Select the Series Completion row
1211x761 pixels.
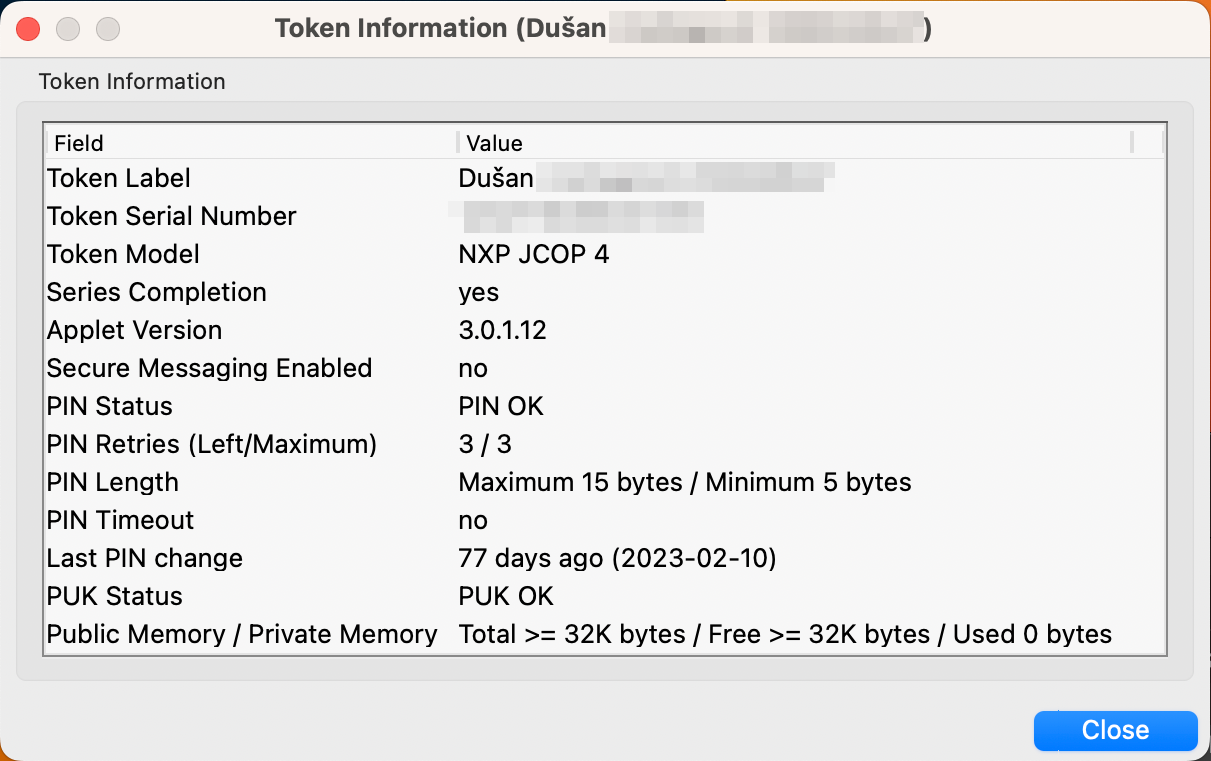(300, 292)
